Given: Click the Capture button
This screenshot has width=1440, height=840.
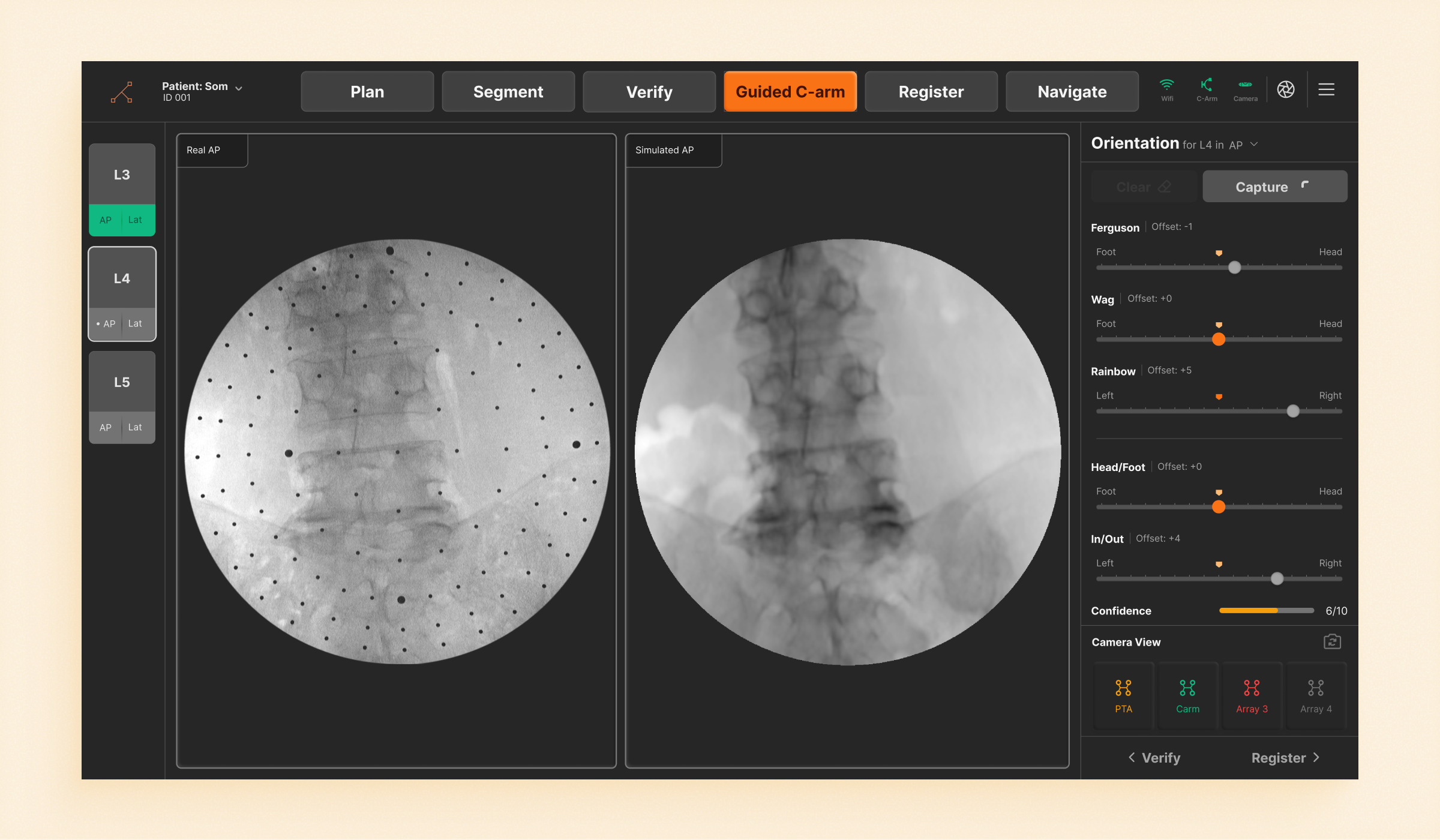Looking at the screenshot, I should 1275,187.
